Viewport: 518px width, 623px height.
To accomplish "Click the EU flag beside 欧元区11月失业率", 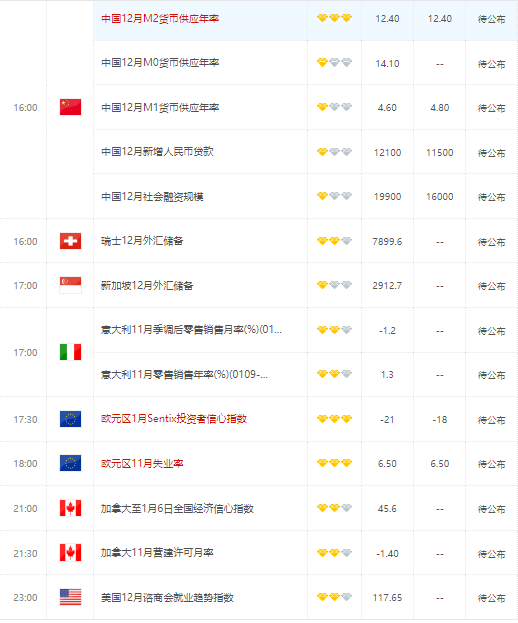I will point(70,463).
